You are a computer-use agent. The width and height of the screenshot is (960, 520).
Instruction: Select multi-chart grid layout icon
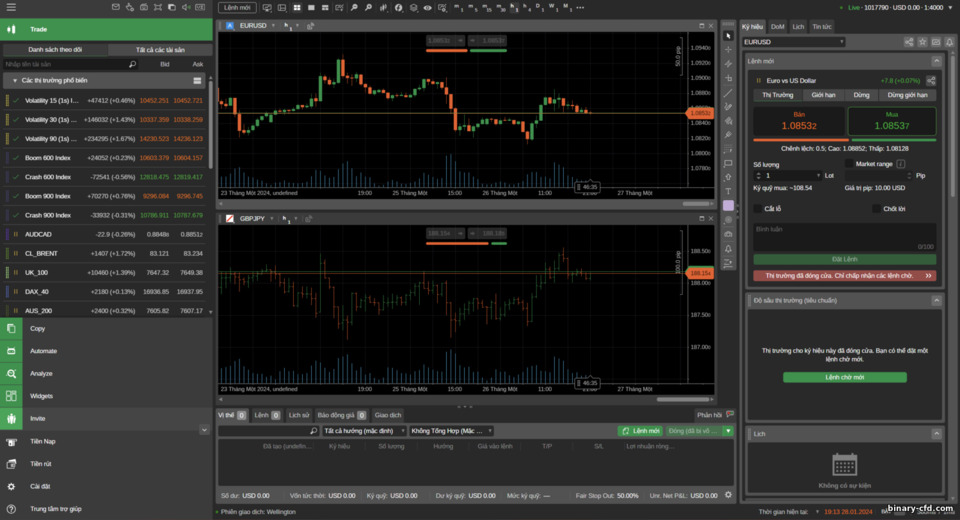pyautogui.click(x=297, y=7)
